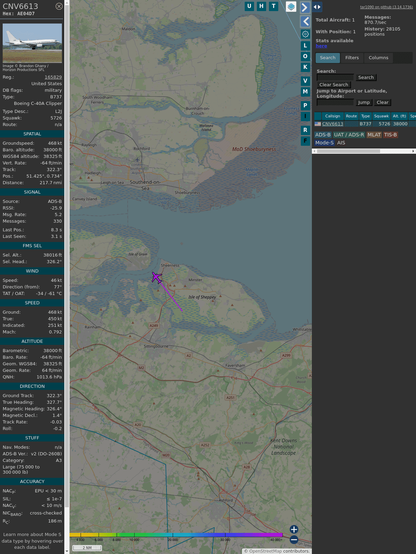Click the Jump to Airport input field
The image size is (416, 554).
click(335, 102)
